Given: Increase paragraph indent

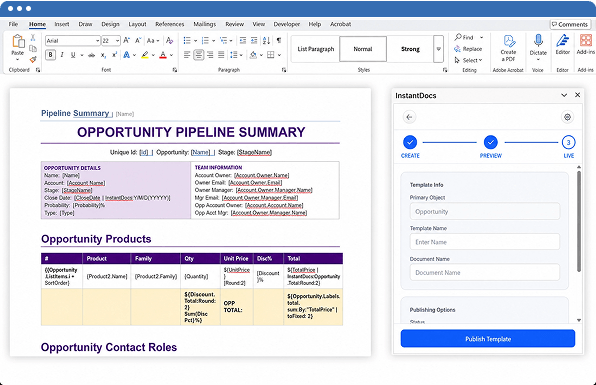Looking at the screenshot, I should pyautogui.click(x=254, y=40).
